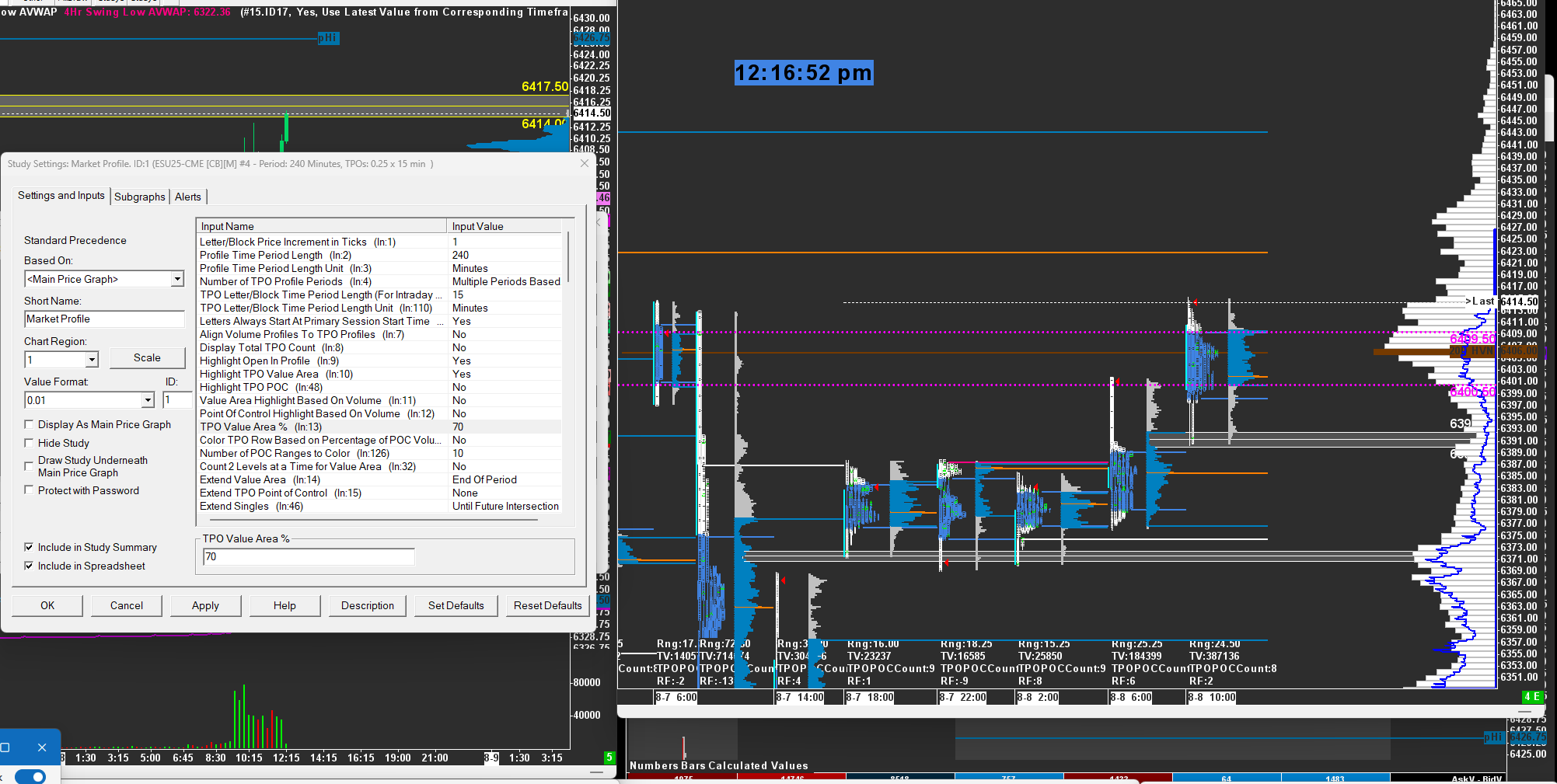Screen dimensions: 1557x784
Task: Enable Hide Study checkbox
Action: coord(30,443)
